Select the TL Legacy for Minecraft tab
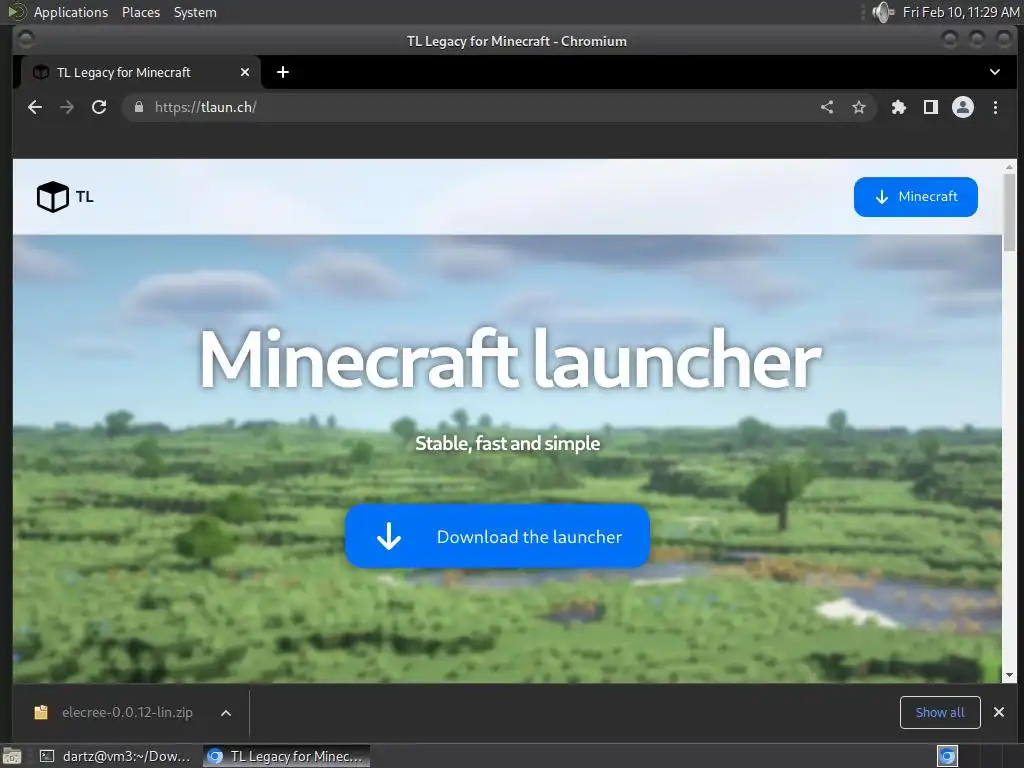The width and height of the screenshot is (1024, 768). click(140, 72)
